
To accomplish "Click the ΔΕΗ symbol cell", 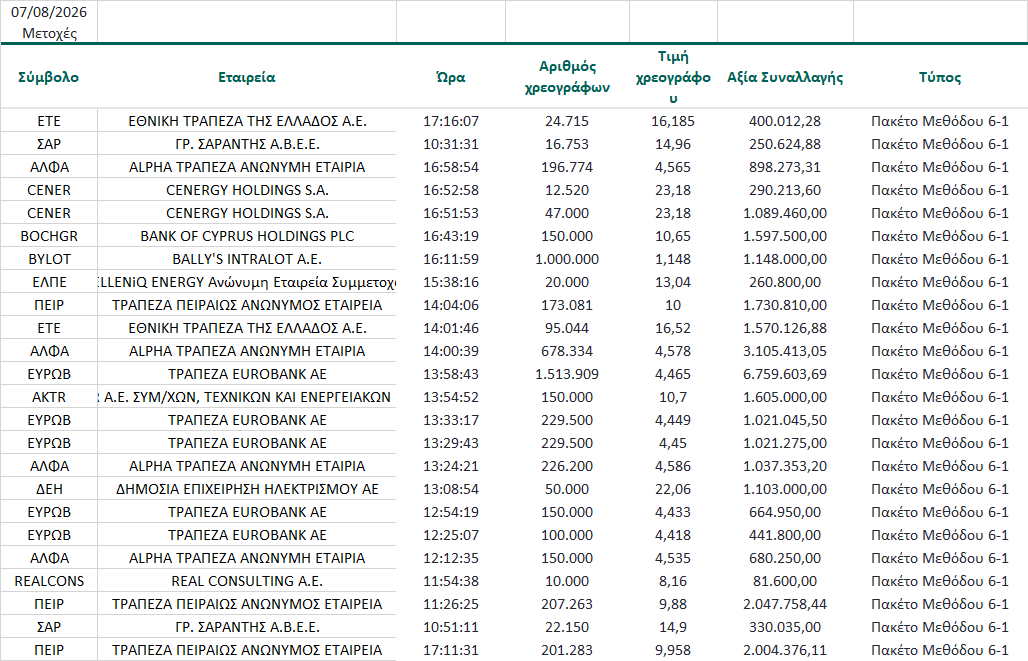I will pyautogui.click(x=49, y=489).
